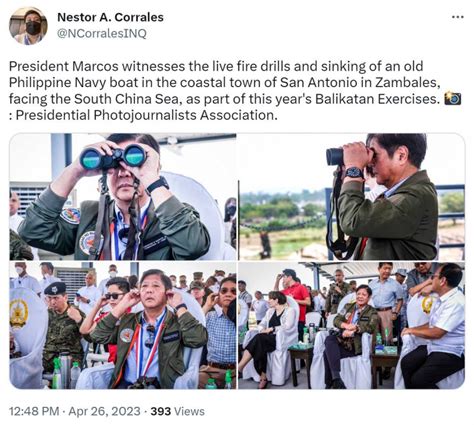Open the three-dot more options menu

[x=457, y=17]
